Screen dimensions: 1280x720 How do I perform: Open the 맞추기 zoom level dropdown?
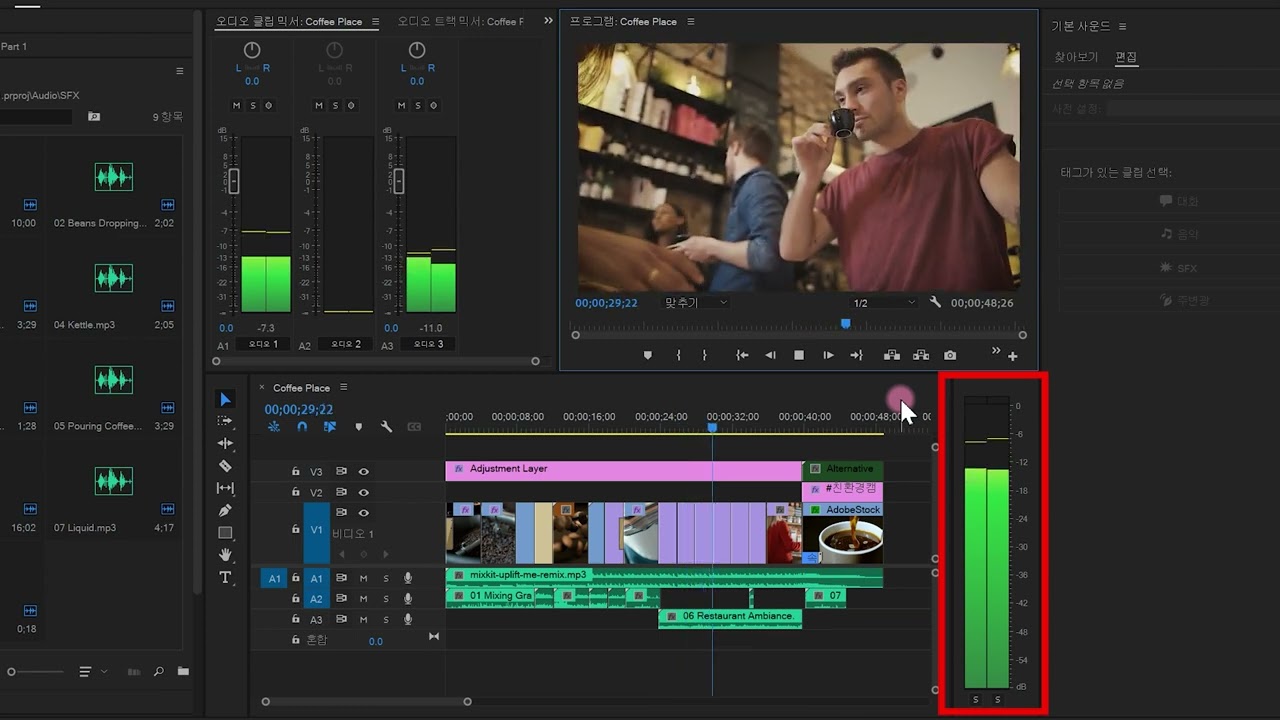pos(696,302)
